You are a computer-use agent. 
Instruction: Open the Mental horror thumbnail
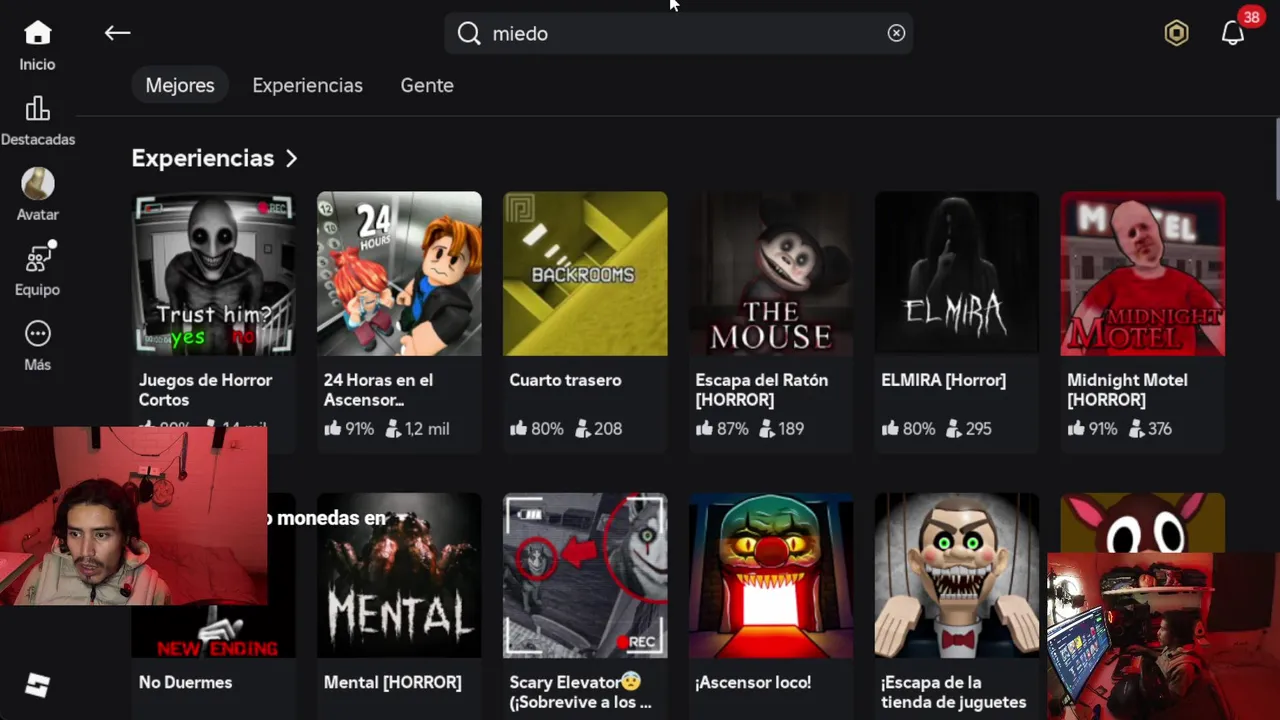[x=399, y=575]
